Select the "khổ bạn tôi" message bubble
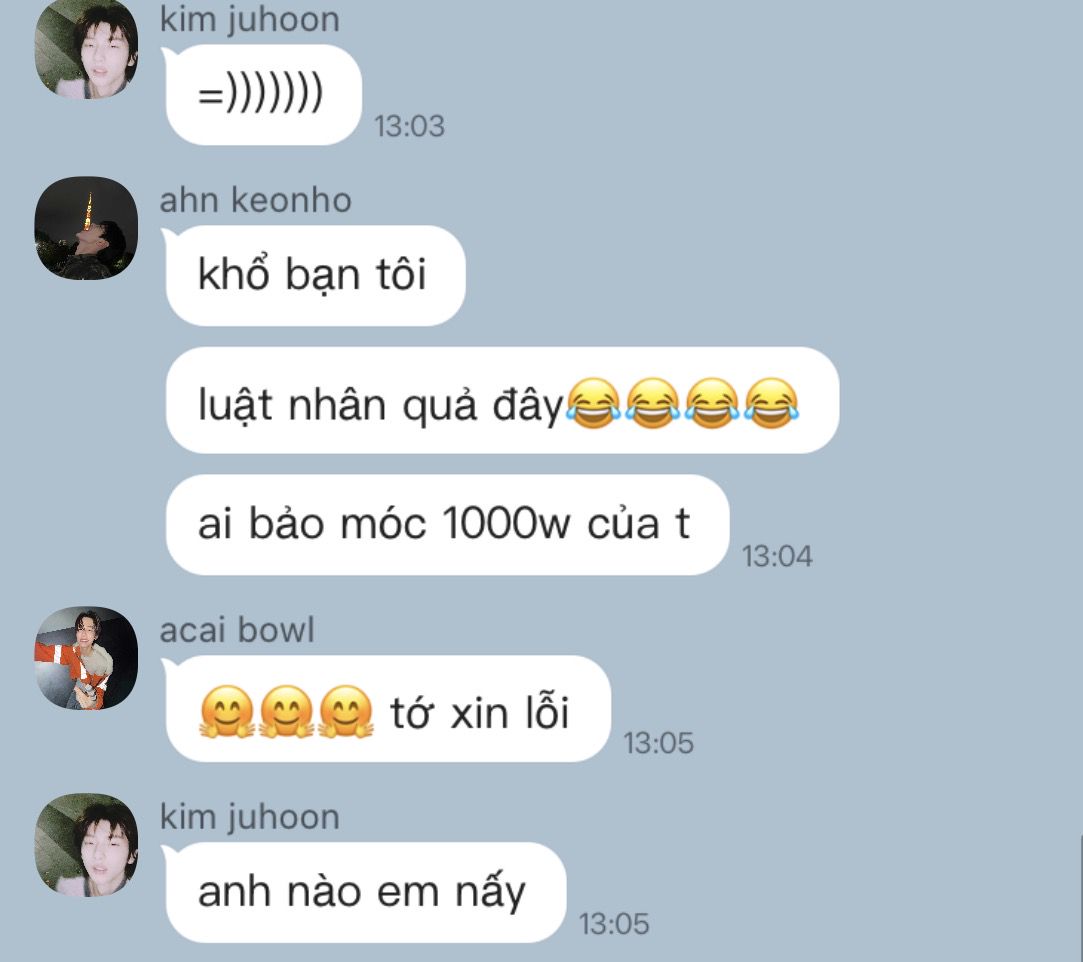1083x962 pixels. 315,276
